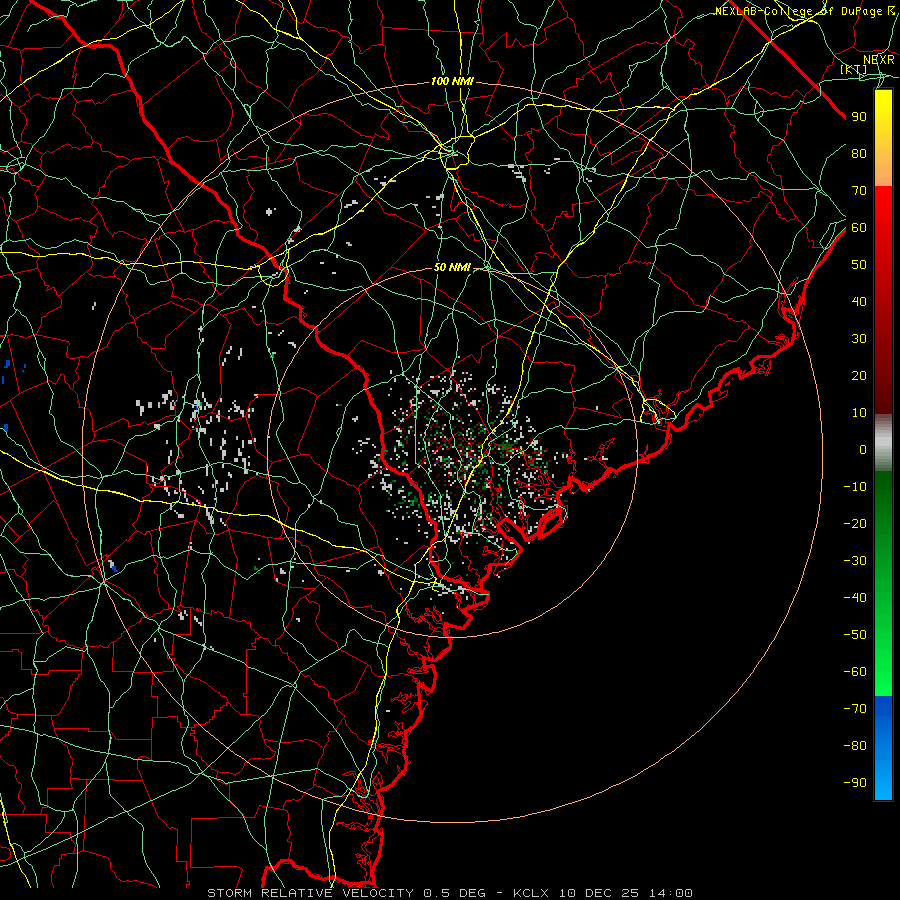Click the "STORM RELATIVE VELOCITY" product title
This screenshot has height=900, width=900.
coord(310,893)
